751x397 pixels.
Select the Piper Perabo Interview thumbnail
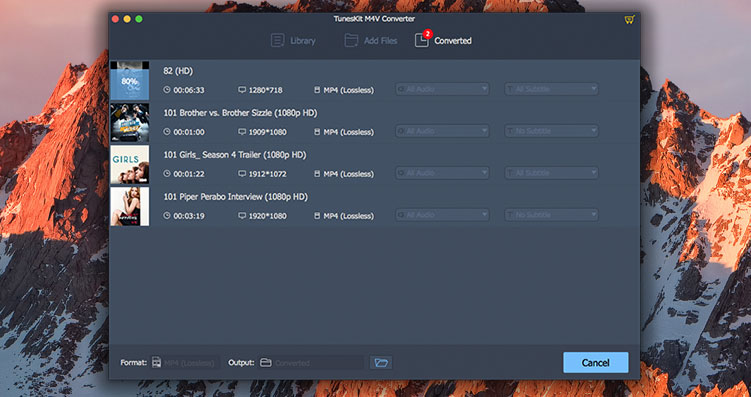tap(129, 206)
